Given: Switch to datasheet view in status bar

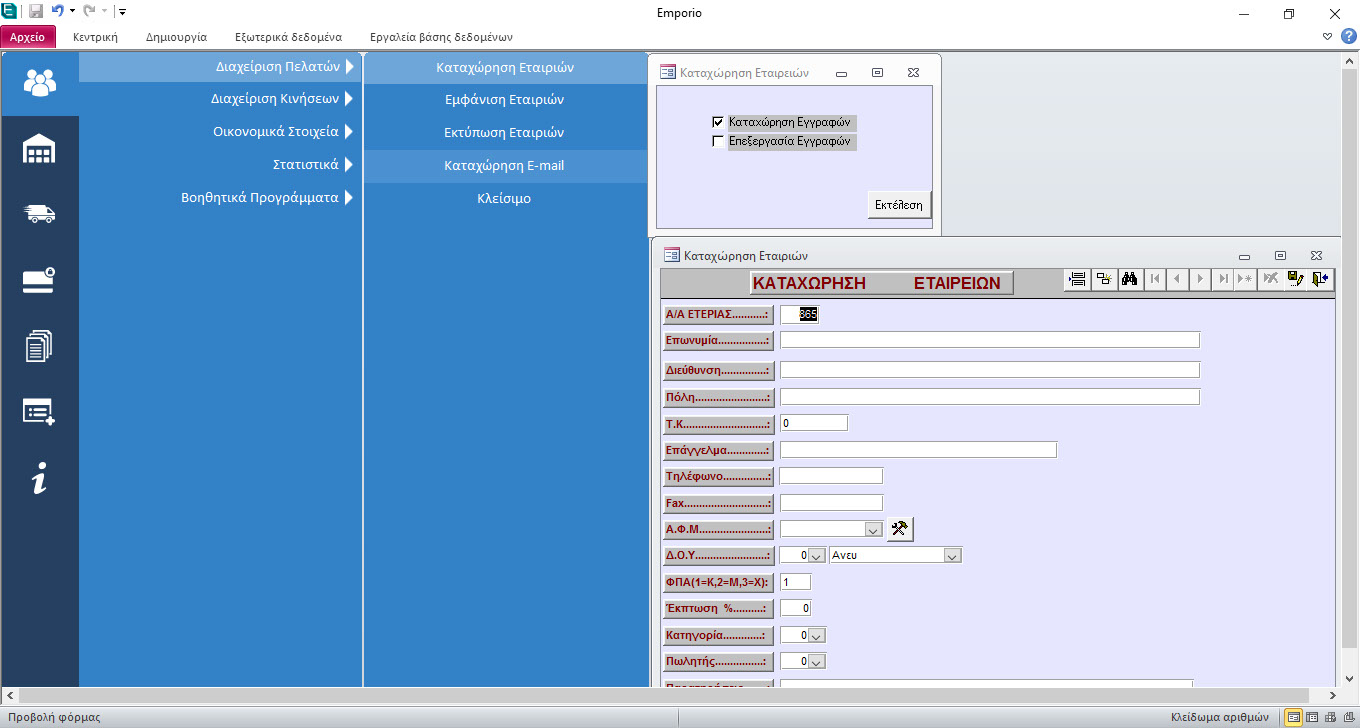Looking at the screenshot, I should pos(1311,717).
